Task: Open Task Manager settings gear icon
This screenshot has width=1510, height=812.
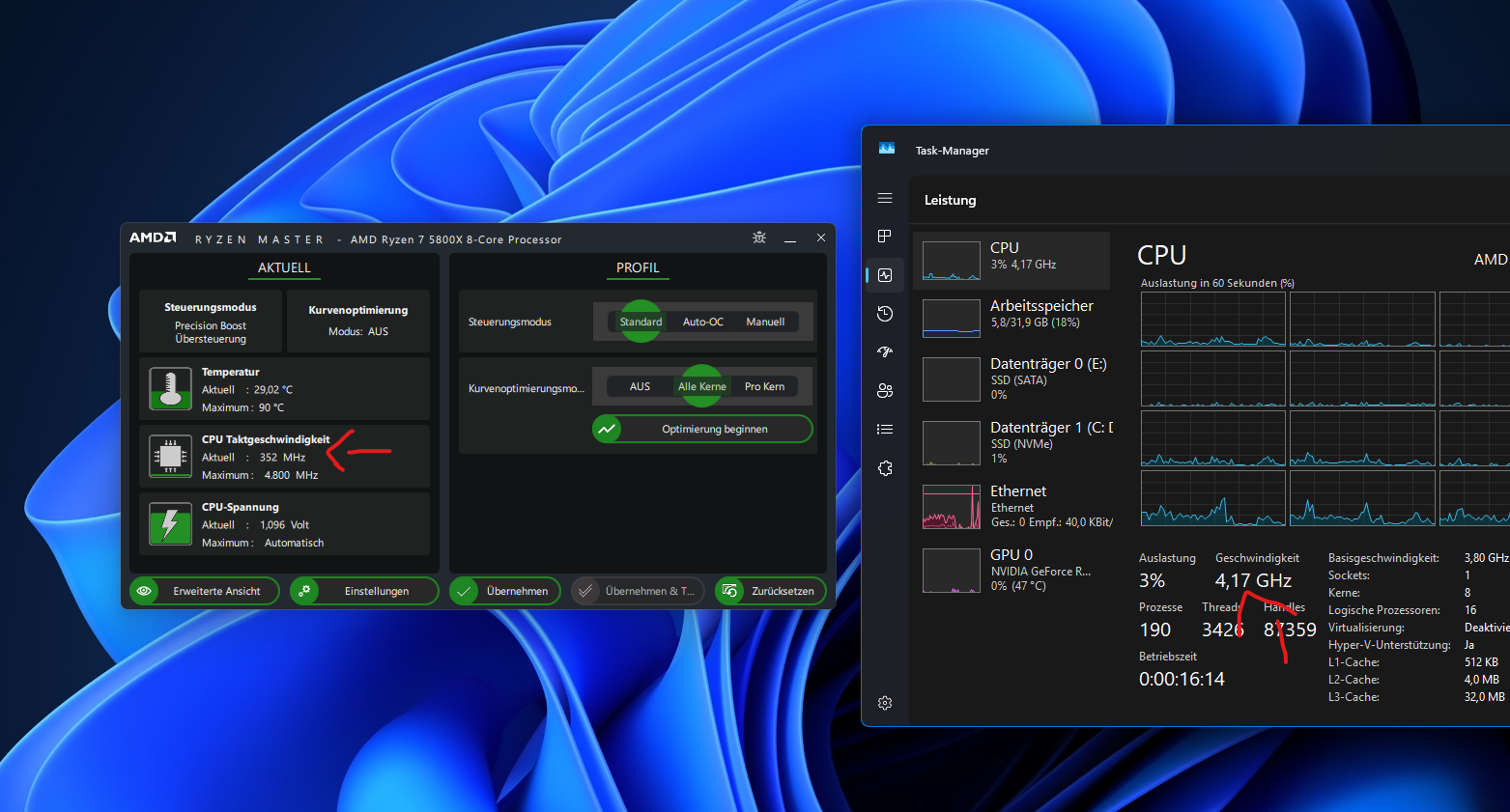Action: pos(885,703)
